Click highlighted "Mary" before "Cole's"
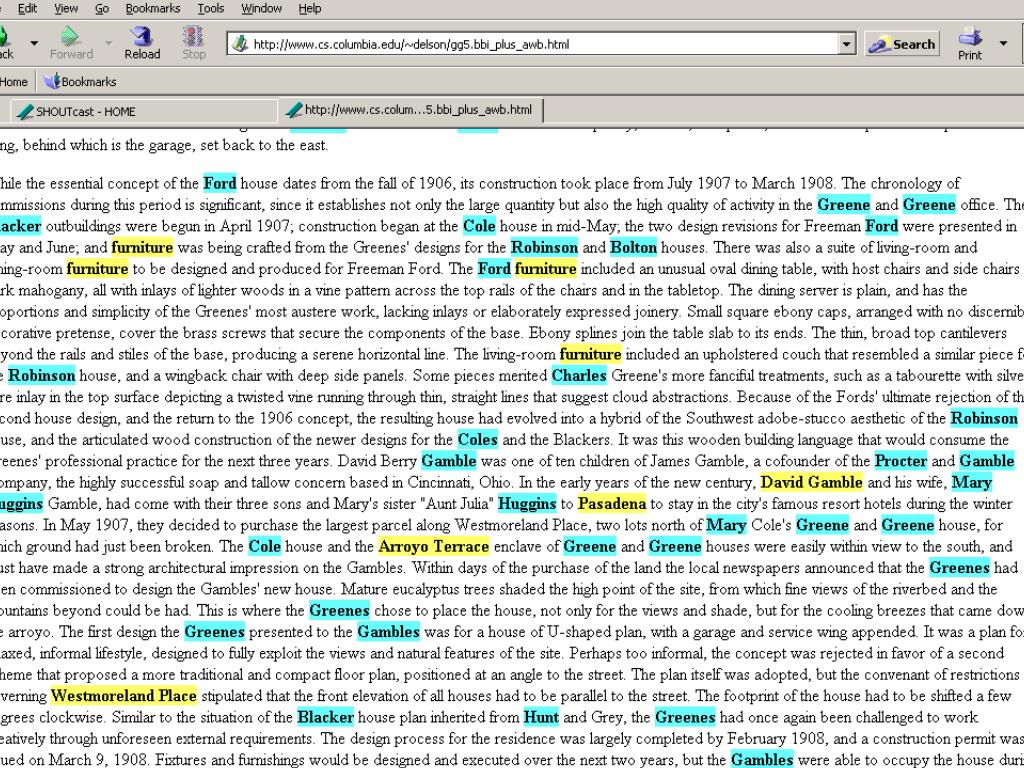Viewport: 1024px width, 768px height. 726,525
